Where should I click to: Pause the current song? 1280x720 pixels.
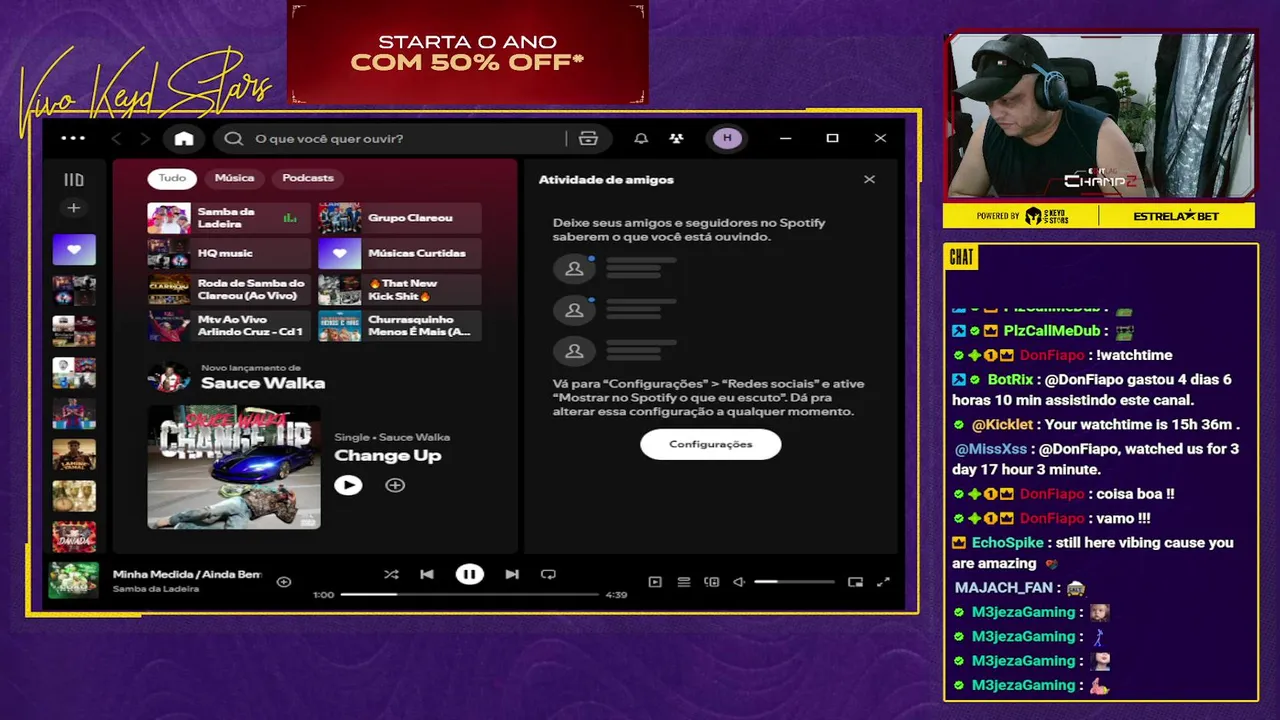click(x=469, y=574)
